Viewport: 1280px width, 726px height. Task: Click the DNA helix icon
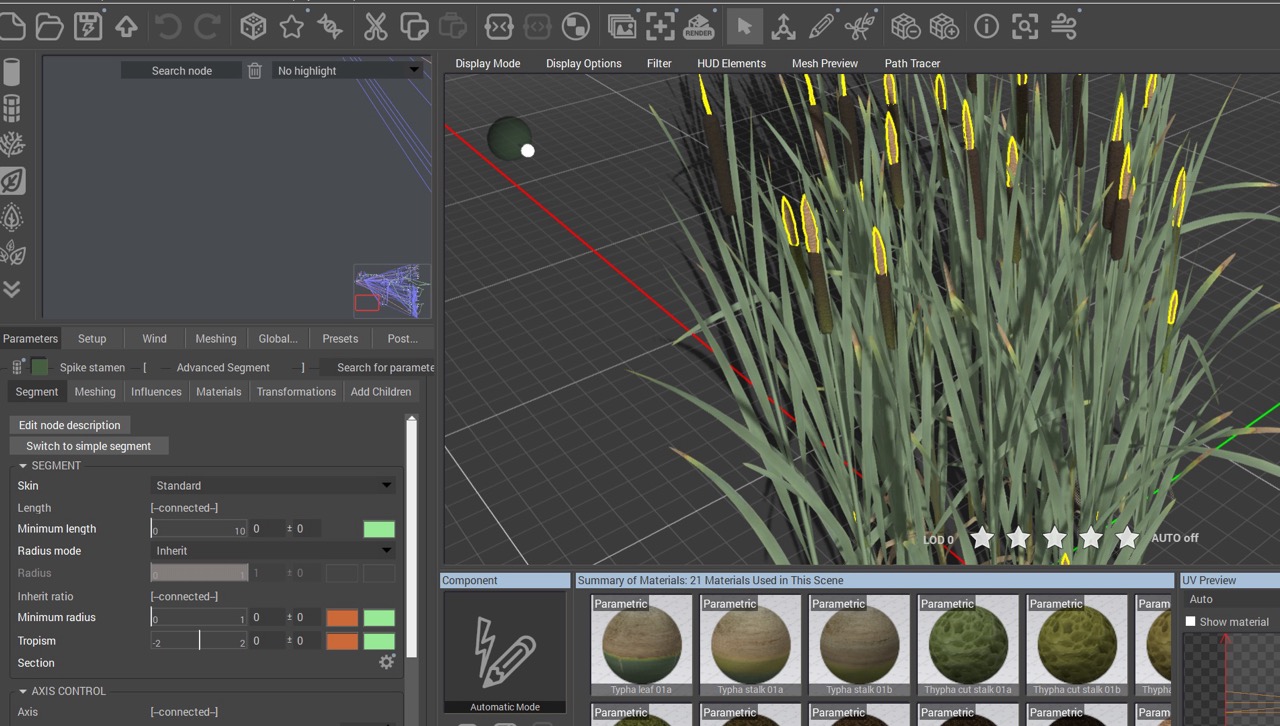pyautogui.click(x=330, y=27)
